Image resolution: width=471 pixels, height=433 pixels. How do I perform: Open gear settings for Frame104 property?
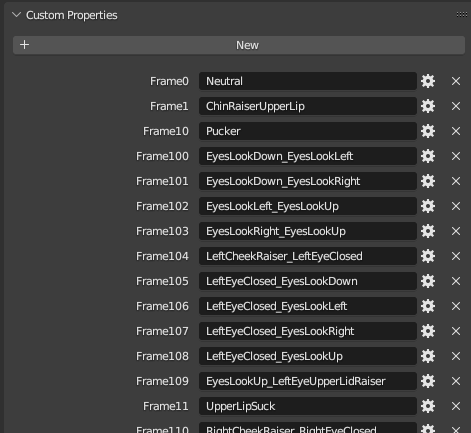click(428, 256)
